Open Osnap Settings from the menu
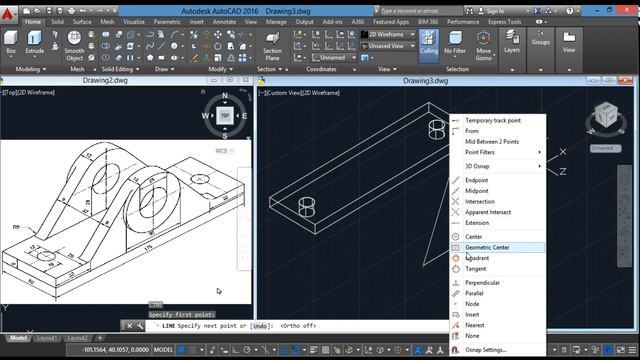The height and width of the screenshot is (360, 640). pos(498,350)
